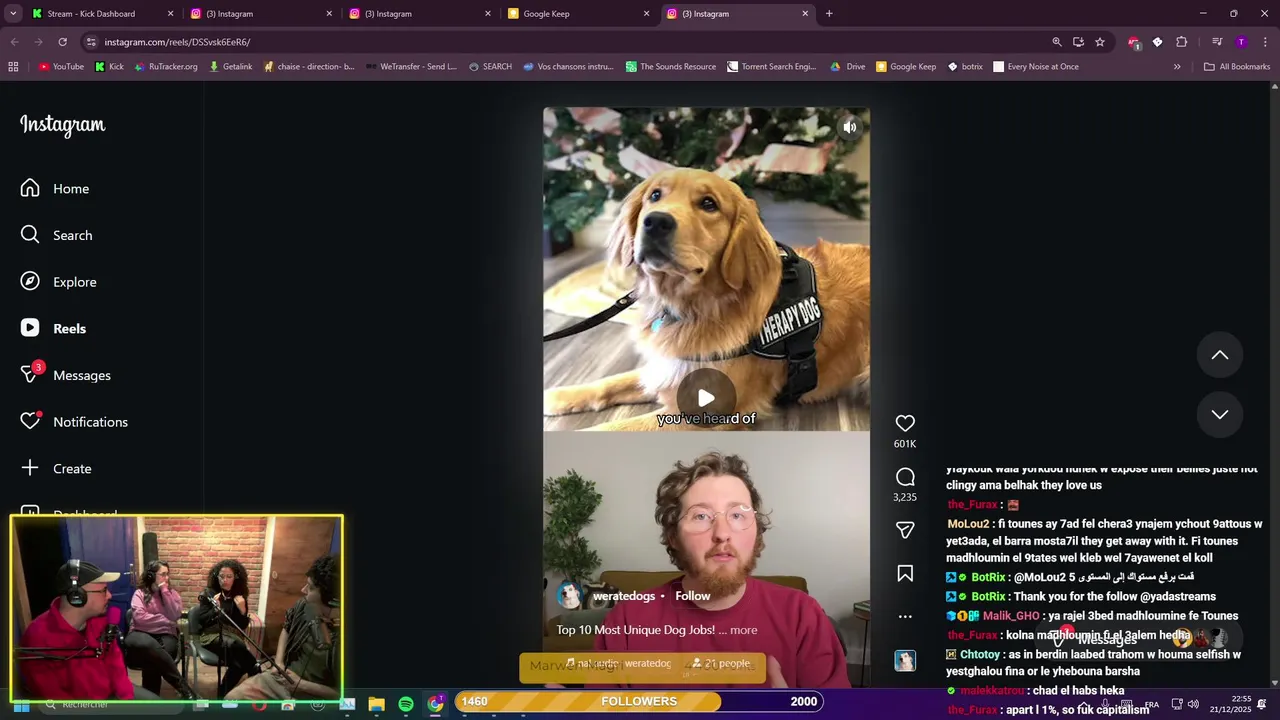This screenshot has width=1280, height=720.
Task: Open the All Bookmarks folder
Action: (x=1237, y=67)
